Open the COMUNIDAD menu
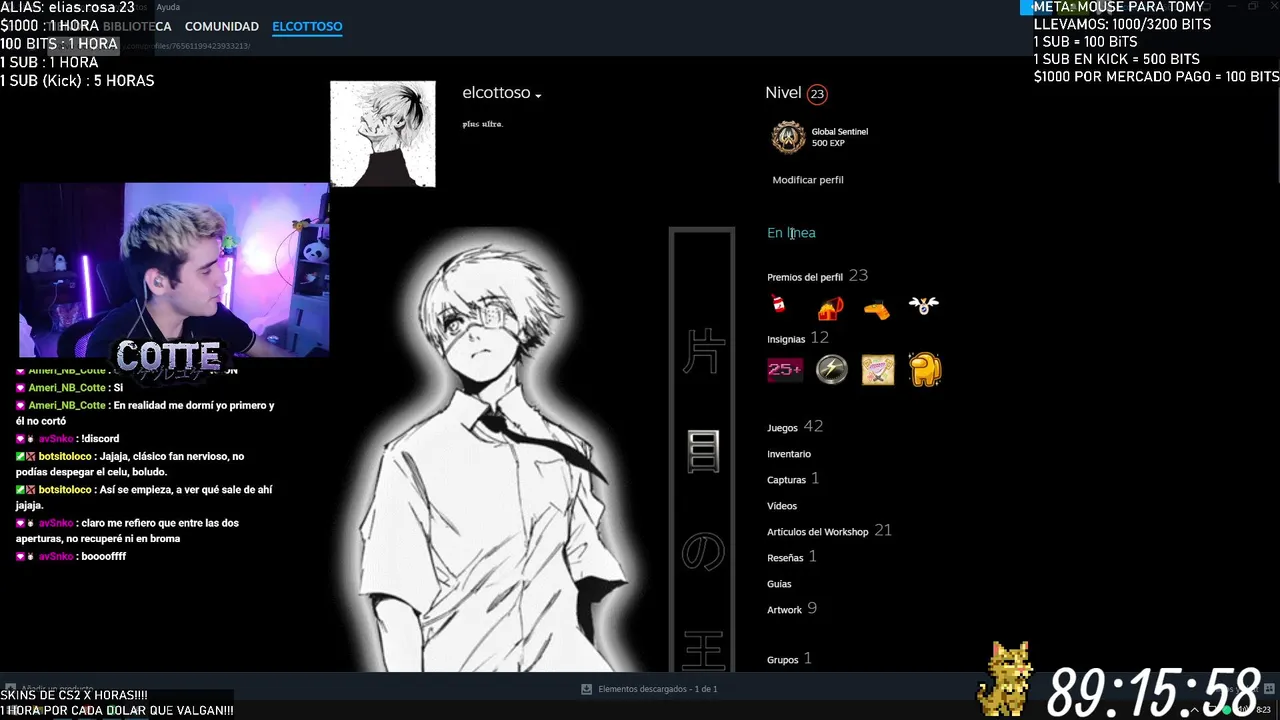Screen dimensions: 1280x720 [x=222, y=26]
